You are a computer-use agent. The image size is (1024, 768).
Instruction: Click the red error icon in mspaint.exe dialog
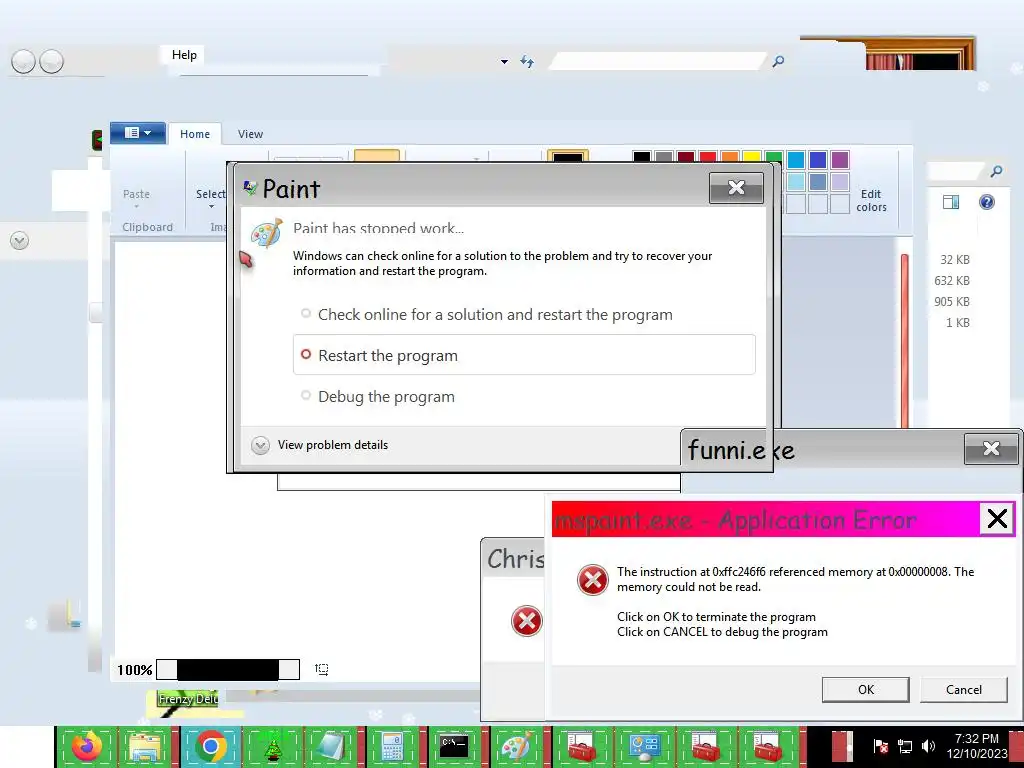click(593, 580)
